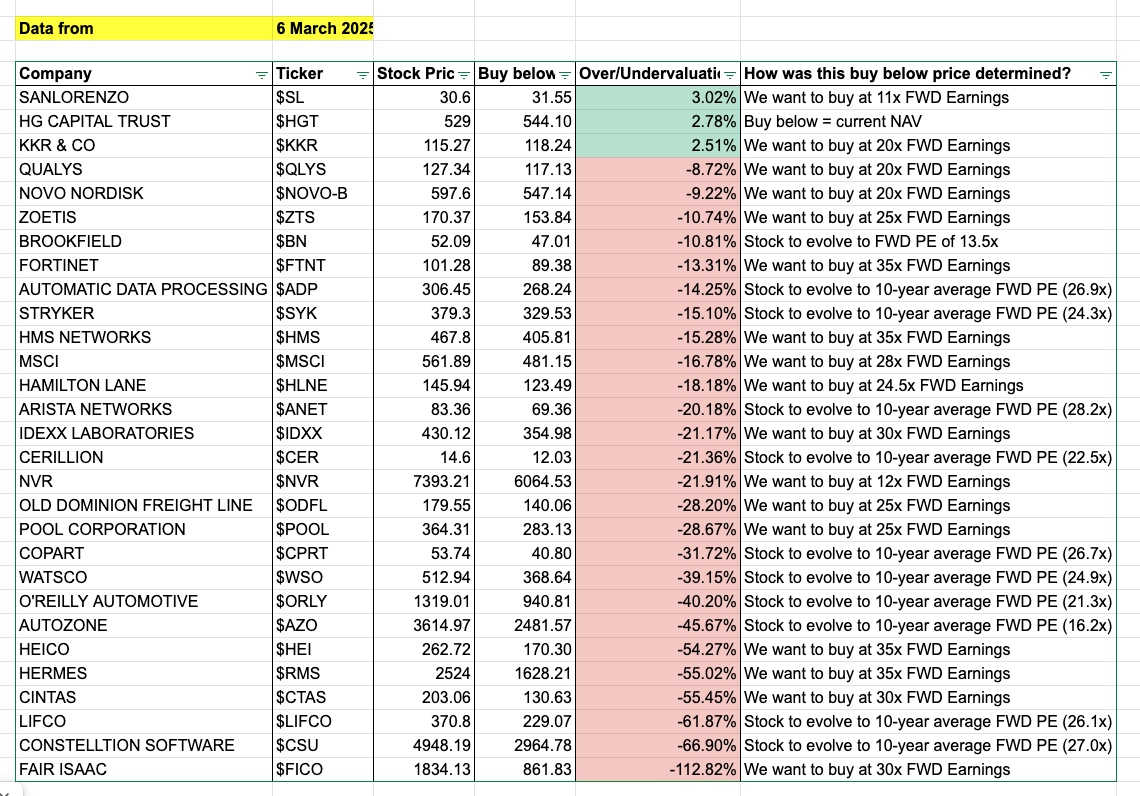Open filter for buy below price determination column
Viewport: 1140px width, 796px height.
click(x=1105, y=74)
